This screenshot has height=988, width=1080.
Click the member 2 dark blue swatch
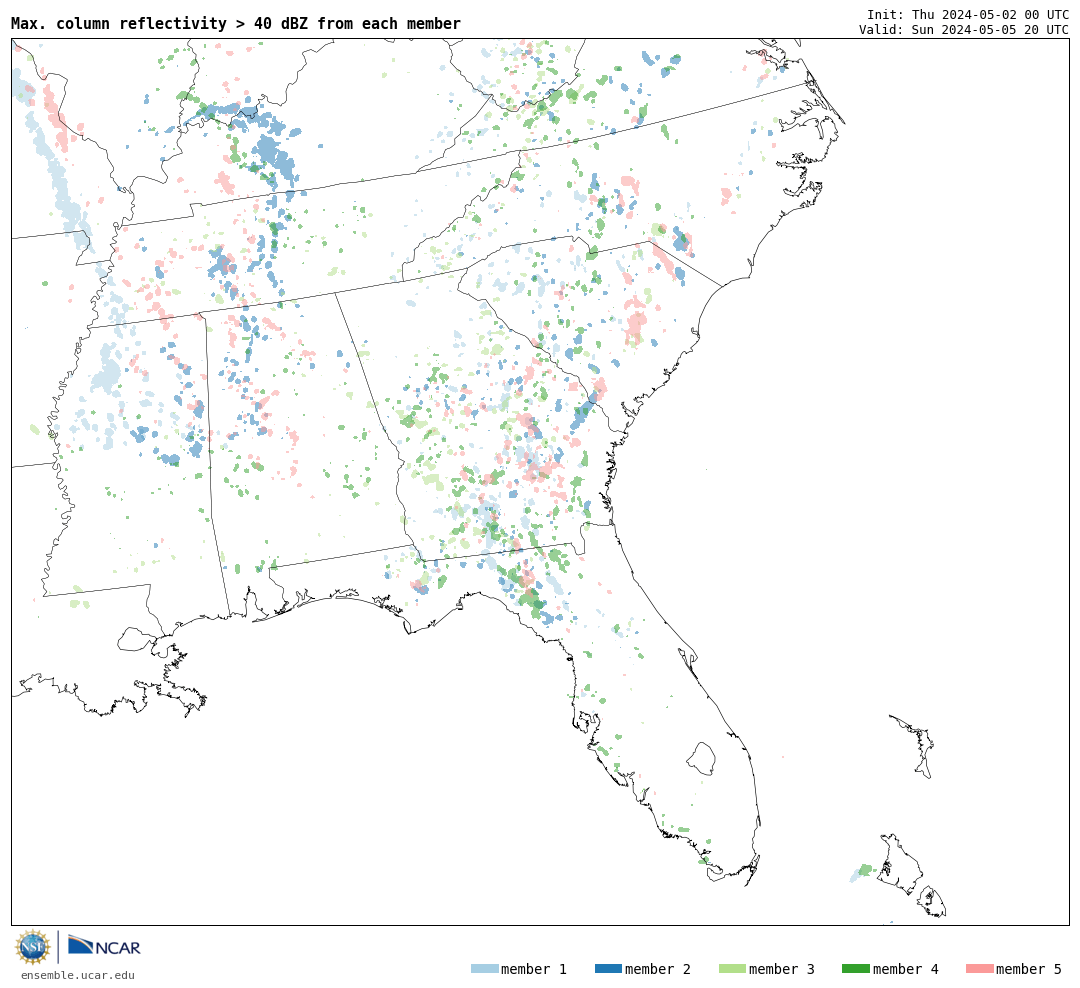[608, 969]
